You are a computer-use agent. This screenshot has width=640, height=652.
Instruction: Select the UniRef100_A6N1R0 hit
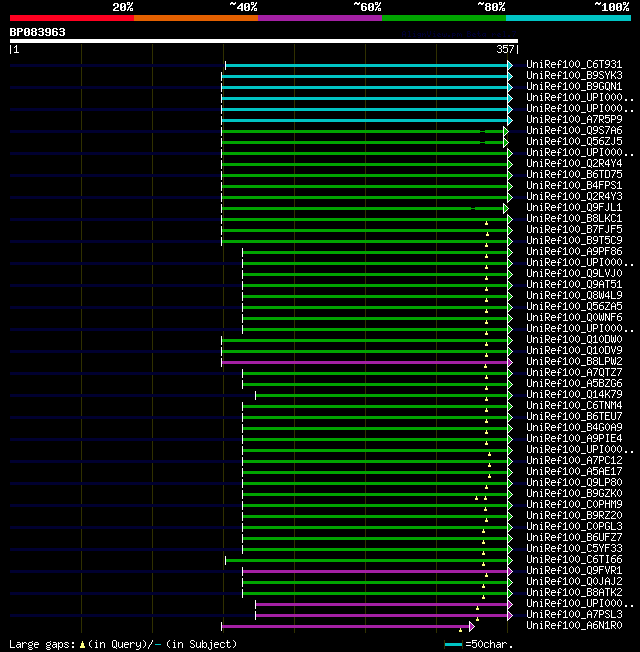(574, 625)
